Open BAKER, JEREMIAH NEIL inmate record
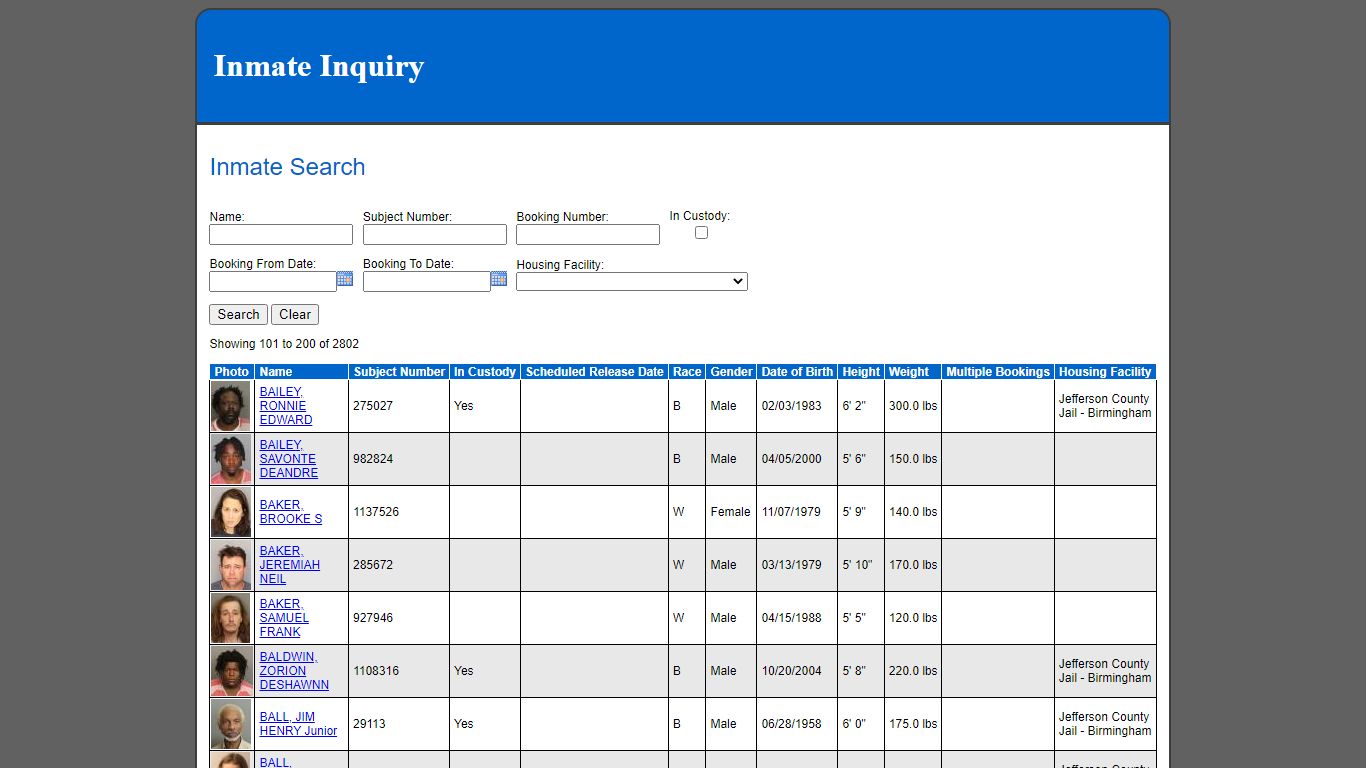Screen dimensions: 1366x768 (x=290, y=565)
